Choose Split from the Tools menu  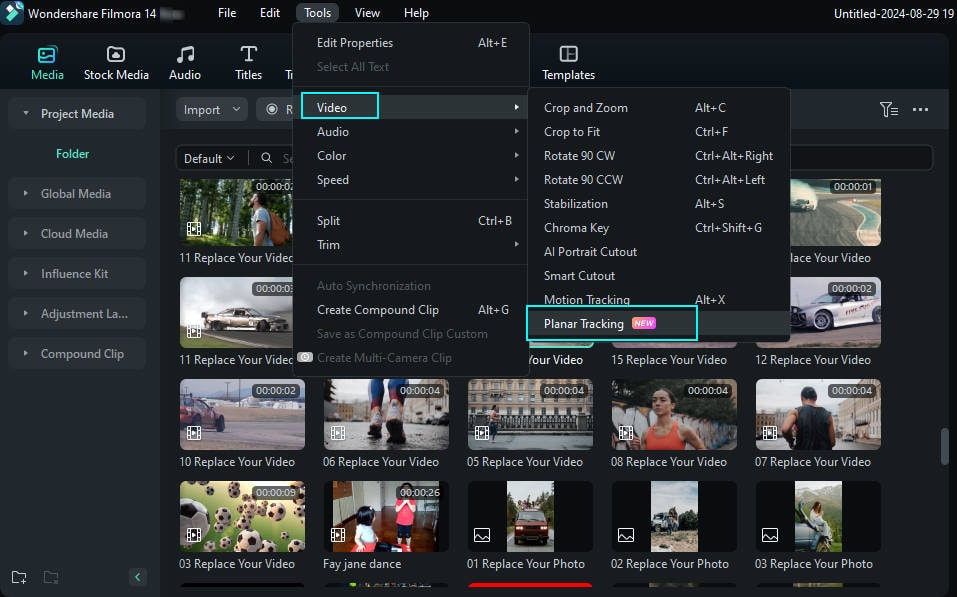(x=411, y=220)
